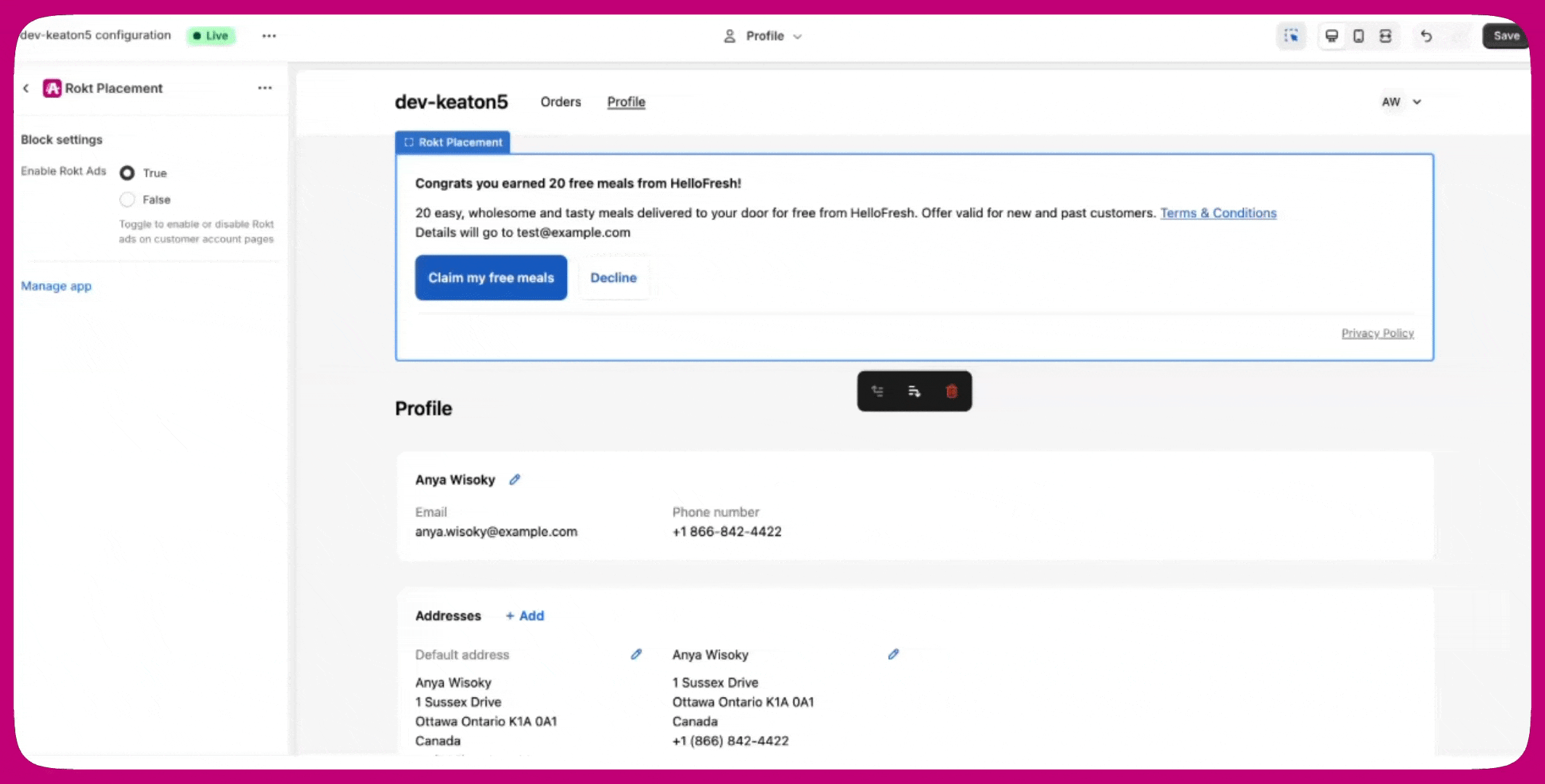Undo the last change
Screen dimensions: 1545x784
1426,36
